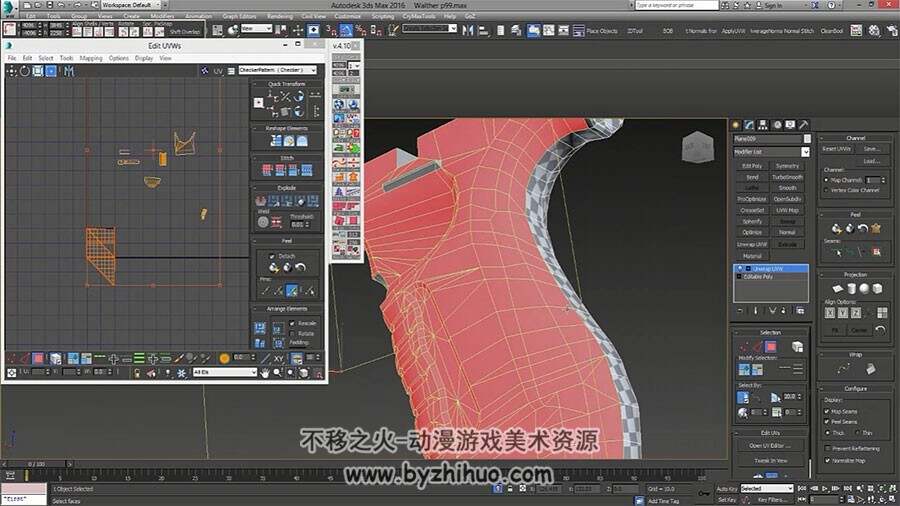Click the first Stitch icon in Edit UVWs
The image size is (900, 506).
tap(267, 170)
